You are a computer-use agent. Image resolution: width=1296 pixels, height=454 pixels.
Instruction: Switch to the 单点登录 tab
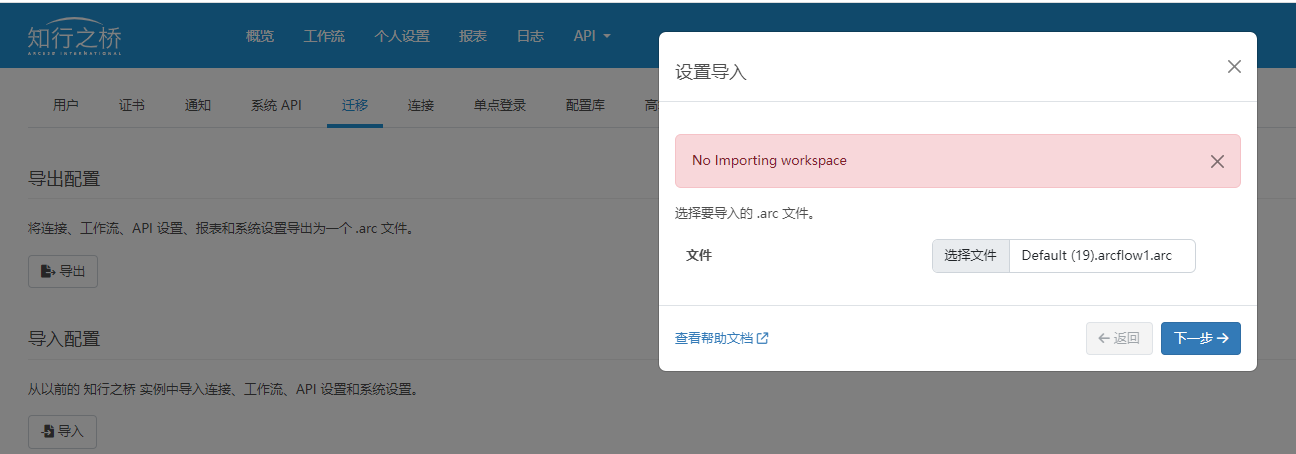(500, 105)
